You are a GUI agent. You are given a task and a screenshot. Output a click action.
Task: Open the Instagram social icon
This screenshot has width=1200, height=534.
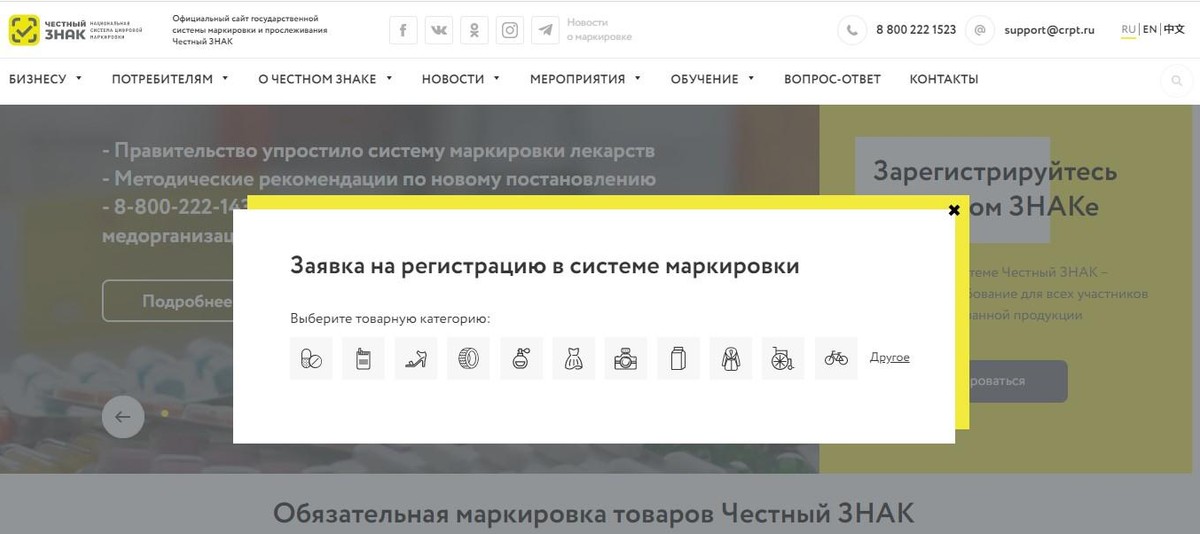pyautogui.click(x=510, y=30)
